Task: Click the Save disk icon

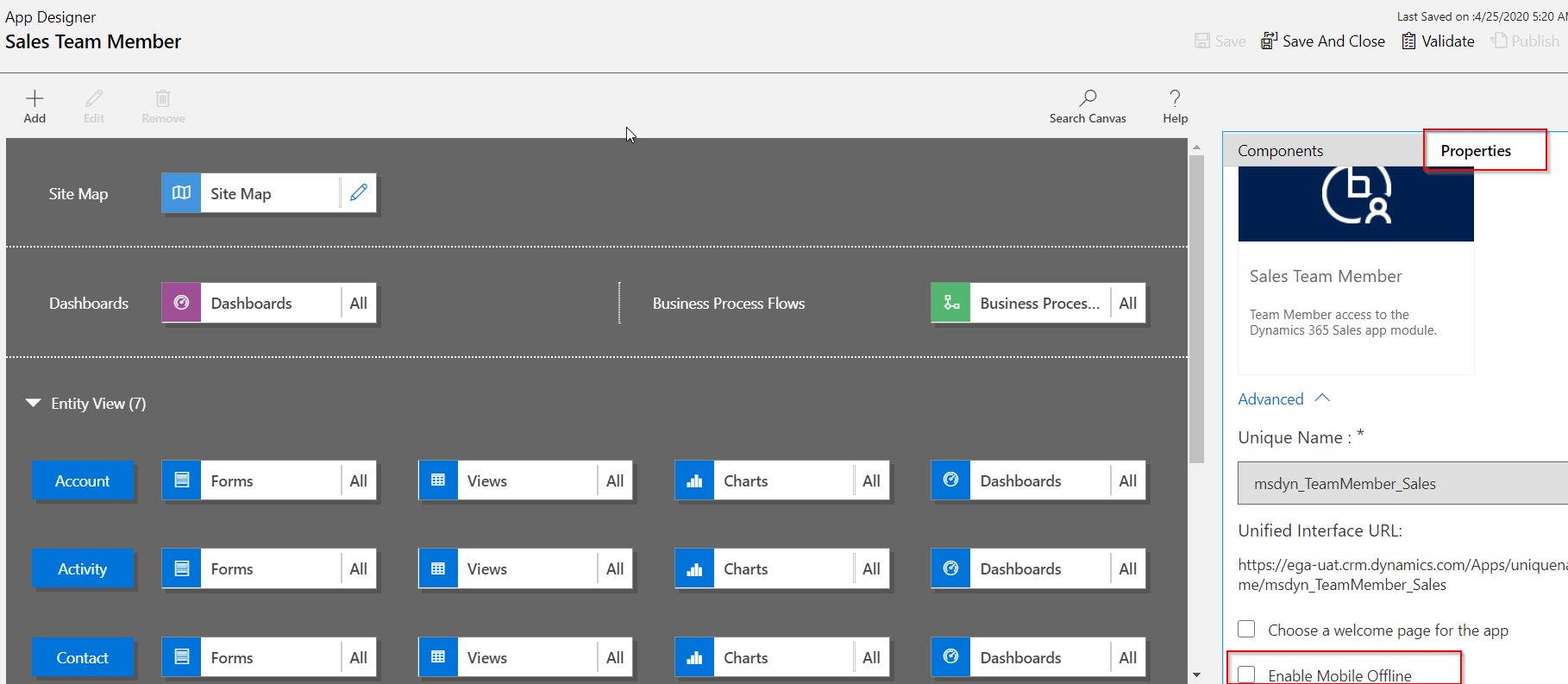Action: pyautogui.click(x=1202, y=41)
